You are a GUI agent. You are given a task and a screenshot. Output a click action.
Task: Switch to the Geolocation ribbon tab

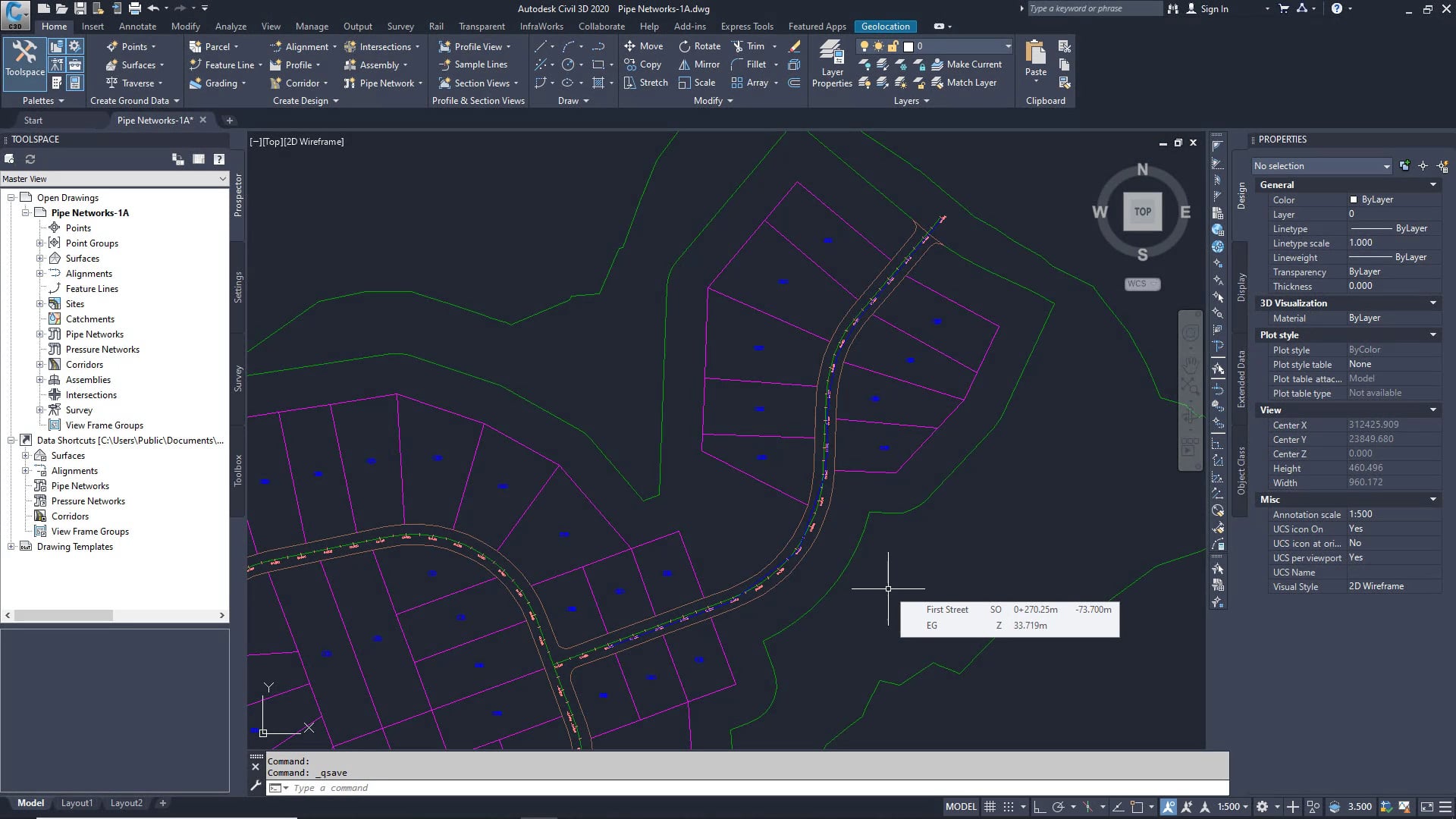tap(885, 26)
